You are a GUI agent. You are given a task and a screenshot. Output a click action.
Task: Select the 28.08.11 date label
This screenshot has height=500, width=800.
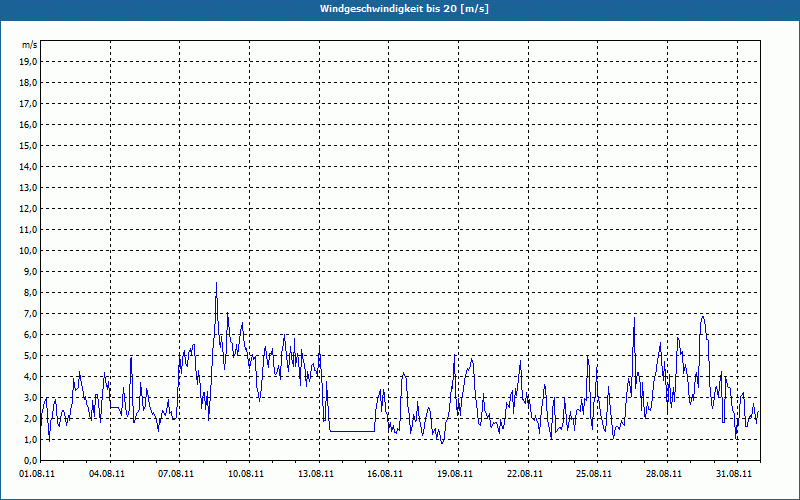point(664,473)
